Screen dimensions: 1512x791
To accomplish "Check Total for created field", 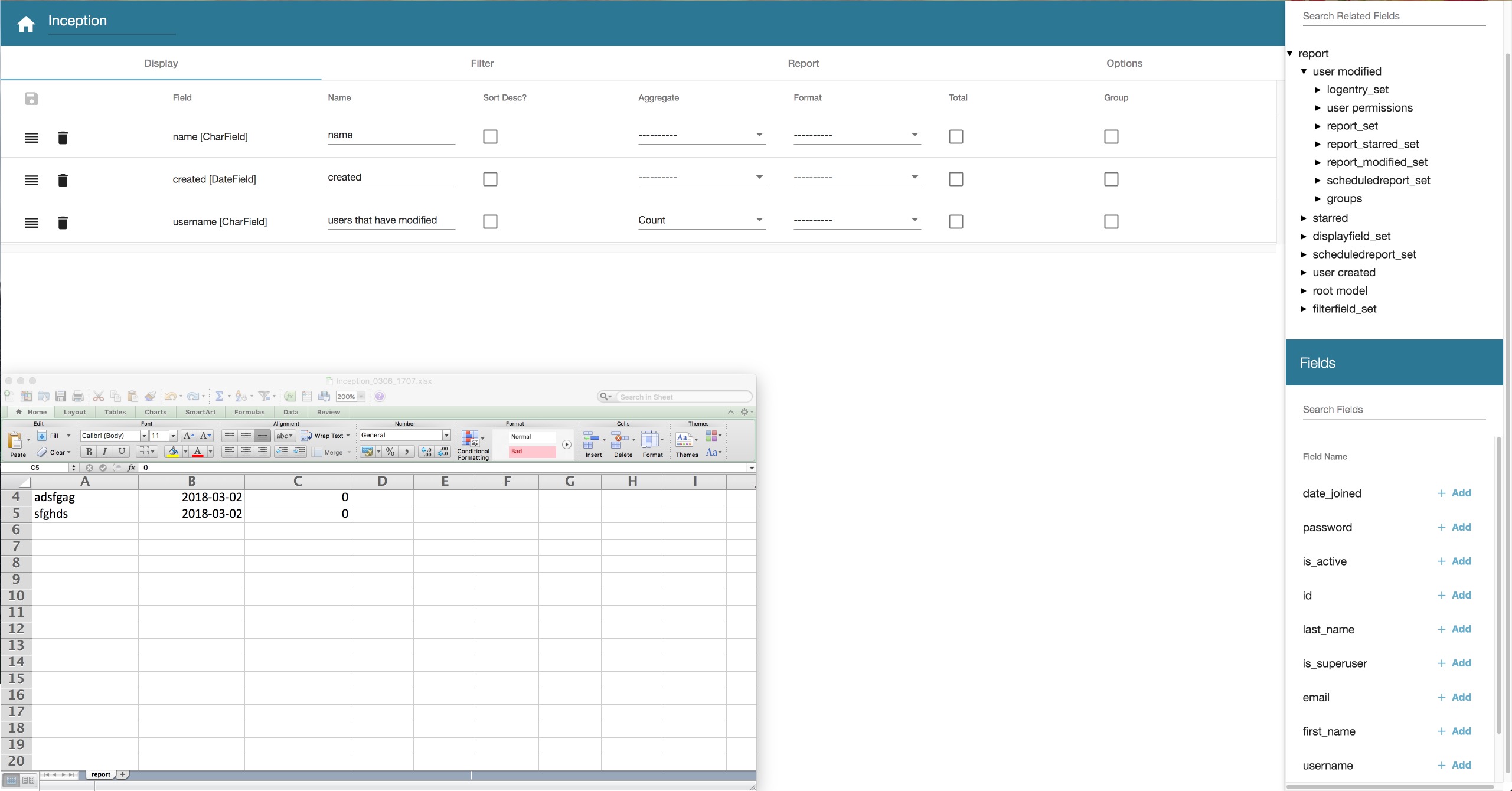I will (956, 179).
